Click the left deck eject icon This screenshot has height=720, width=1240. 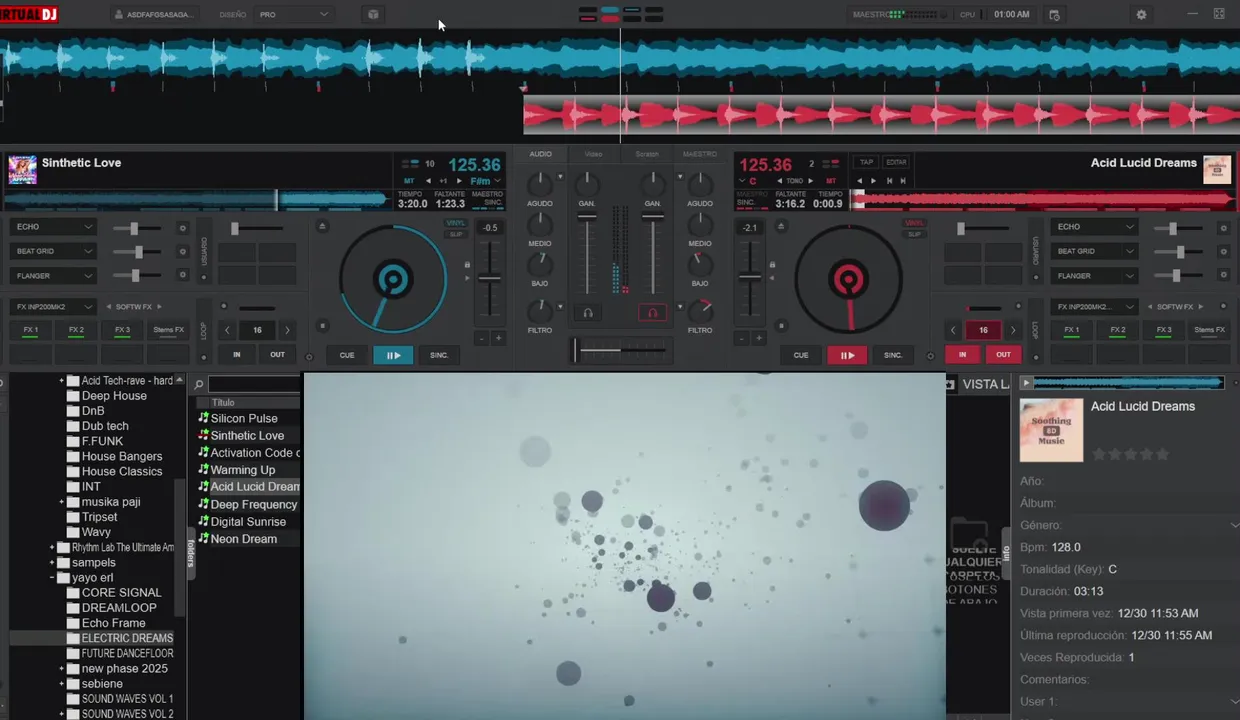[322, 227]
